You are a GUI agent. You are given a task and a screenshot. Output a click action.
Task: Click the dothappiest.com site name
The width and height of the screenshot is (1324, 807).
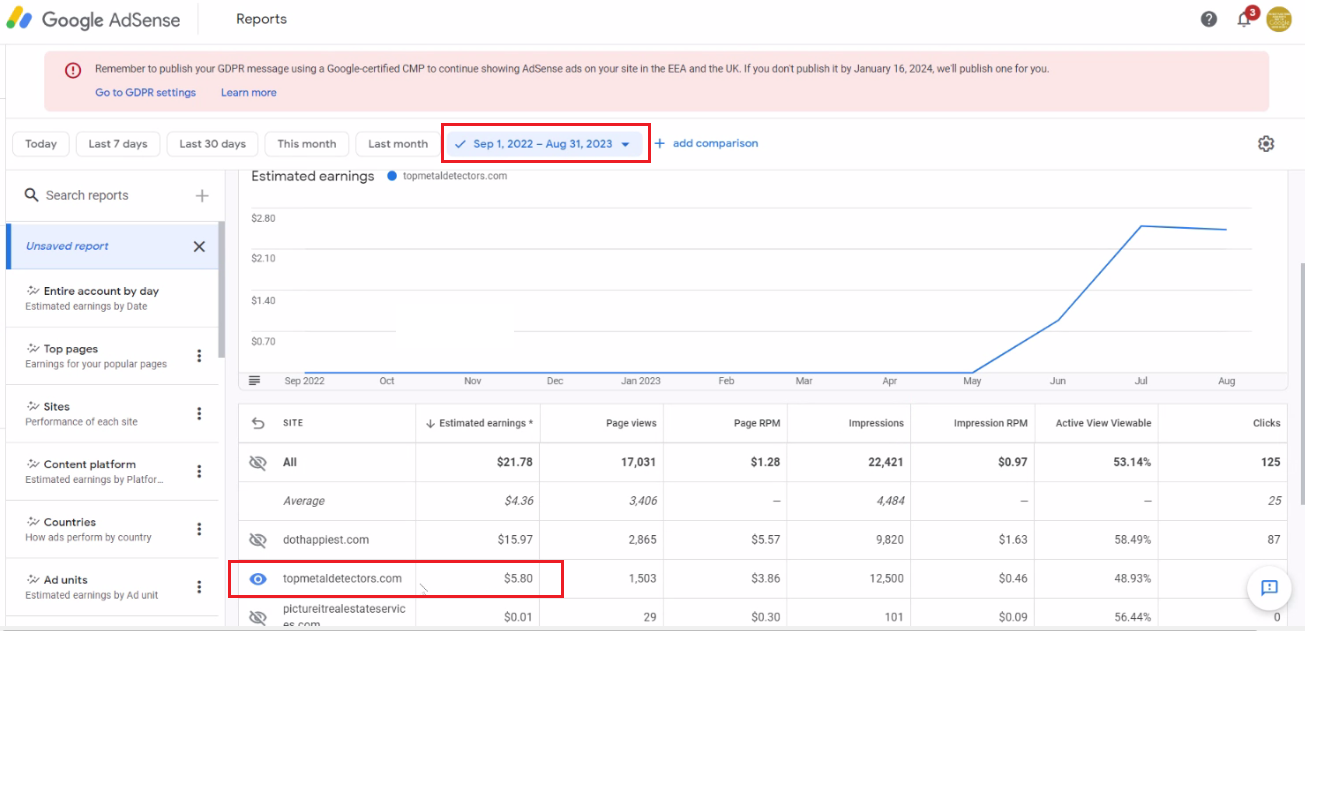click(326, 540)
